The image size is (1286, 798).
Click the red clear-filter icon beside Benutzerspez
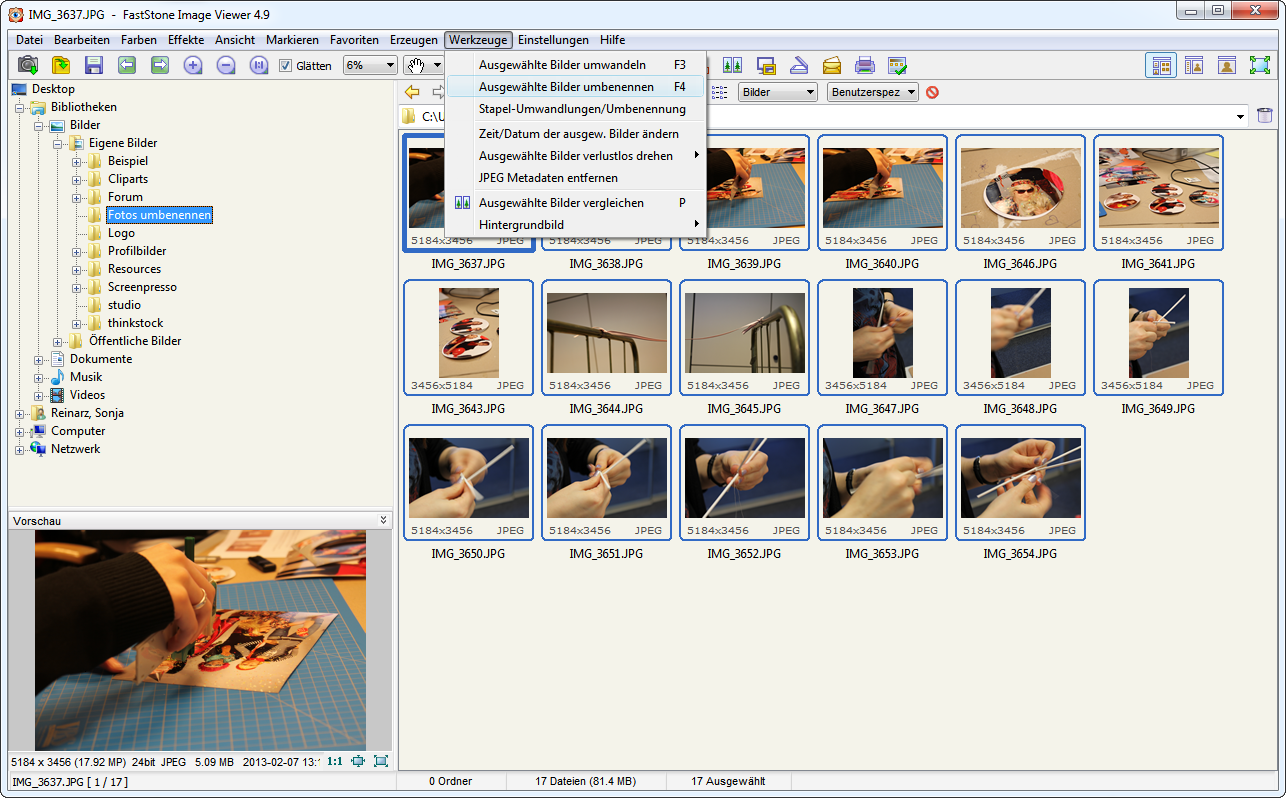pos(932,92)
